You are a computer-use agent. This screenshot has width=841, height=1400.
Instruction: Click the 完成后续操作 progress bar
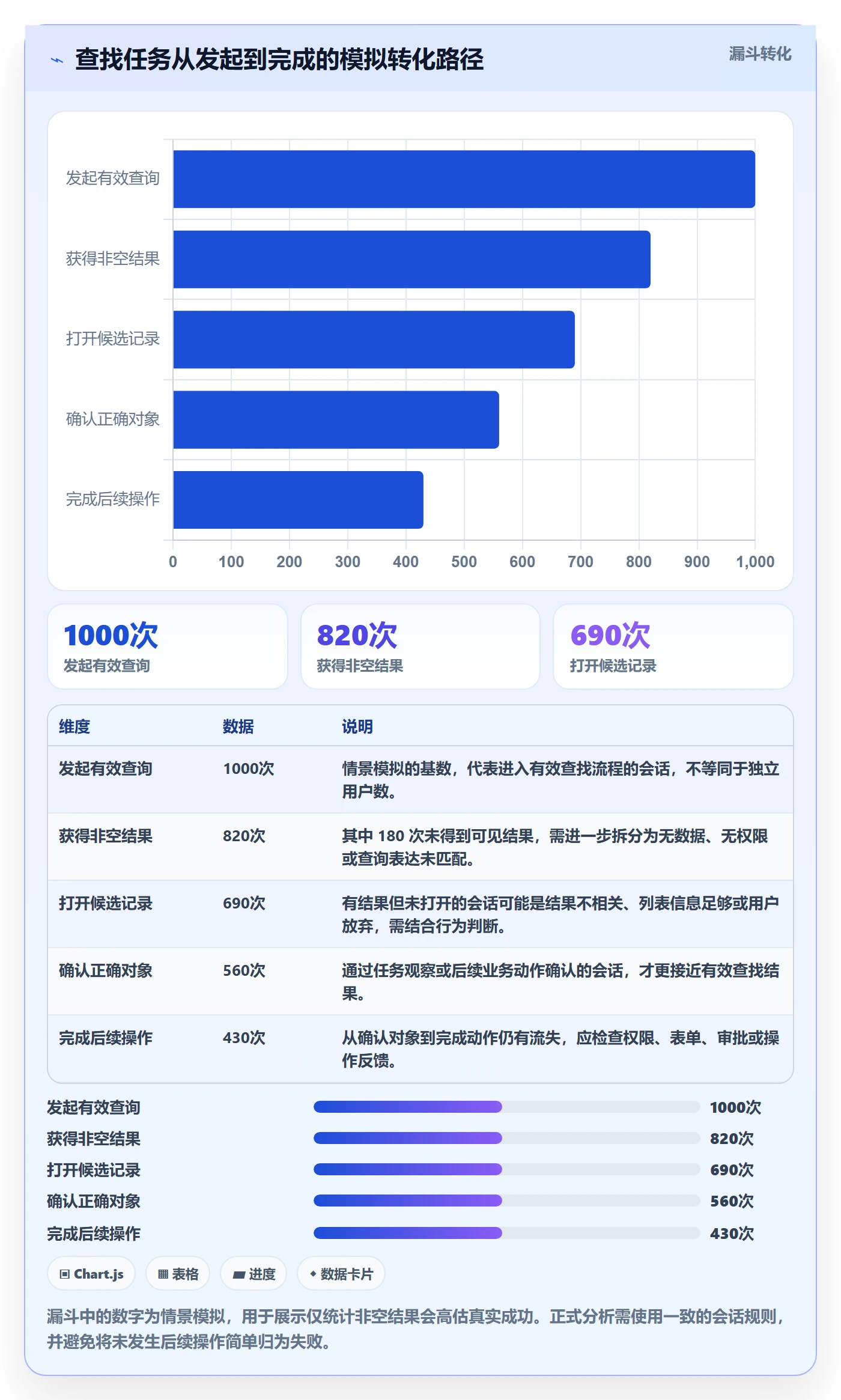pos(506,1233)
